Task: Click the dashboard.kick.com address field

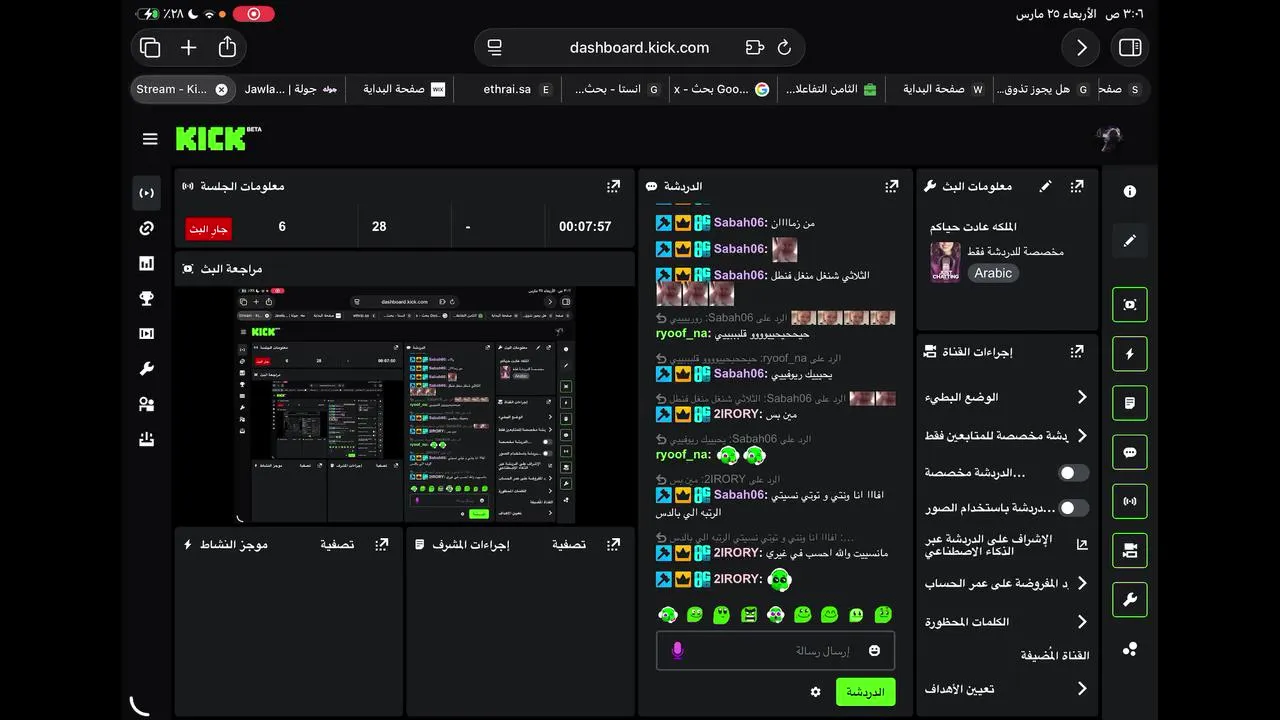Action: [640, 47]
